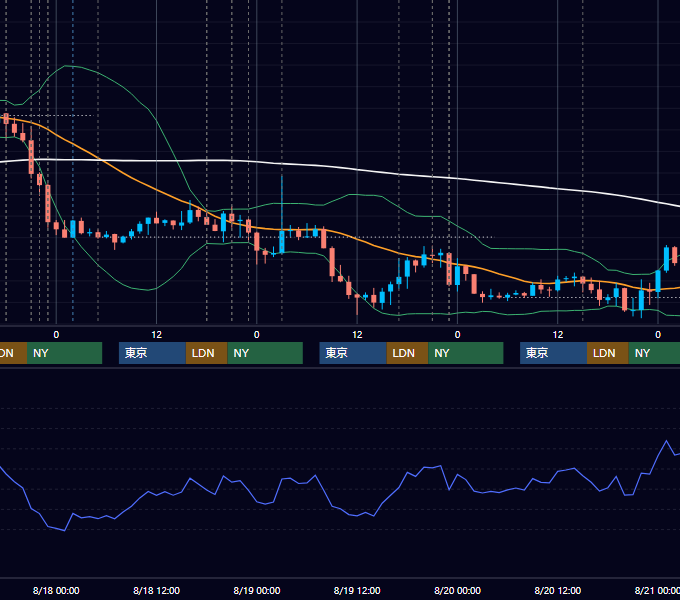
Task: Select the NY session block starting late 8/19
Action: (466, 353)
